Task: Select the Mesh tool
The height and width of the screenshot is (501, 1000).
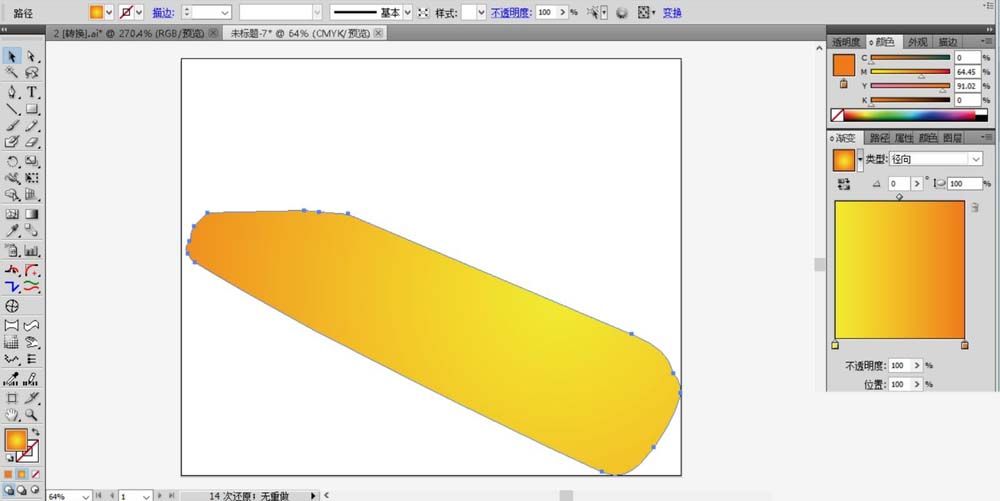Action: (x=11, y=214)
